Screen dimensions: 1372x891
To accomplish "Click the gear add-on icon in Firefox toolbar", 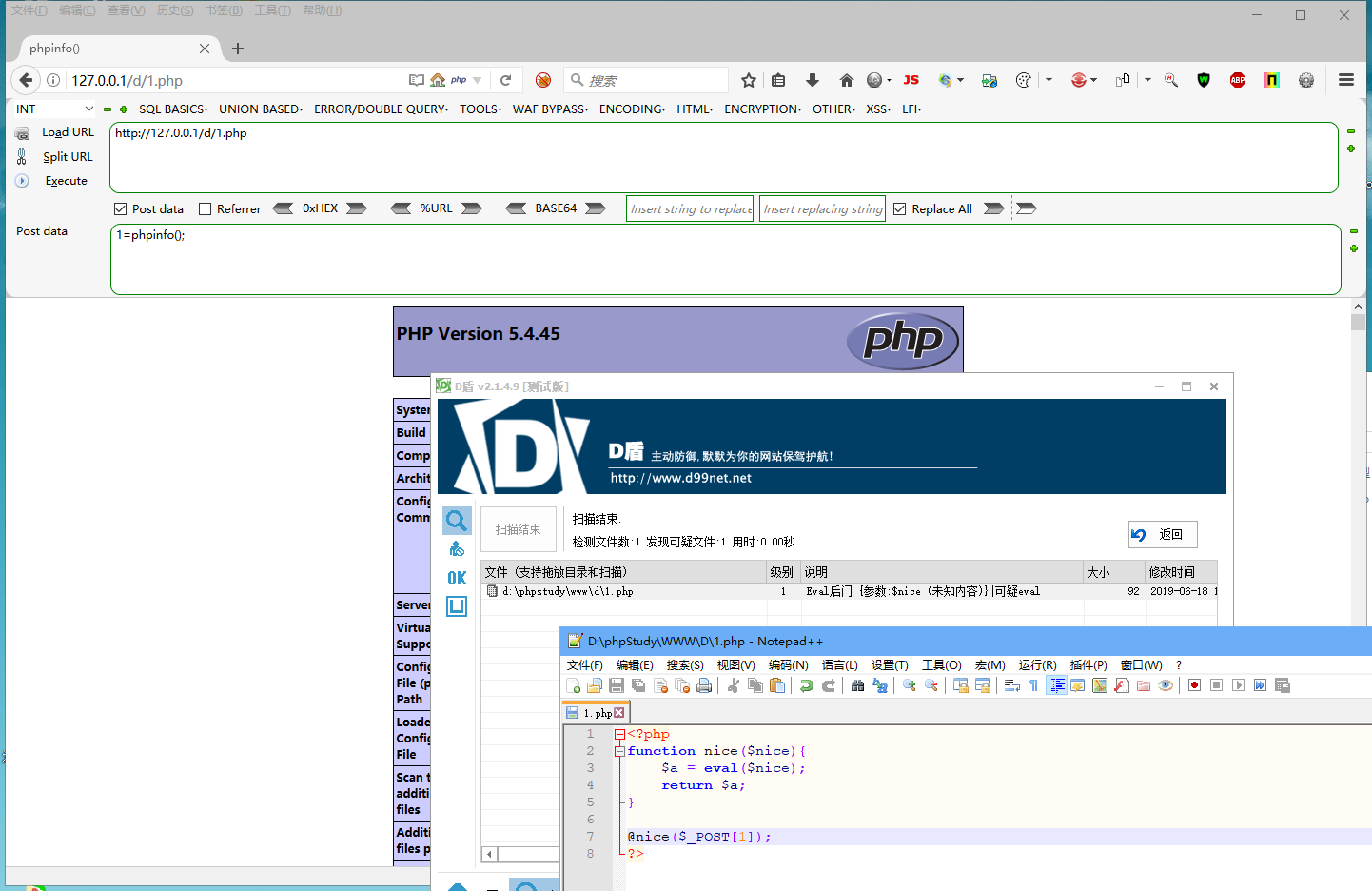I will (1306, 80).
